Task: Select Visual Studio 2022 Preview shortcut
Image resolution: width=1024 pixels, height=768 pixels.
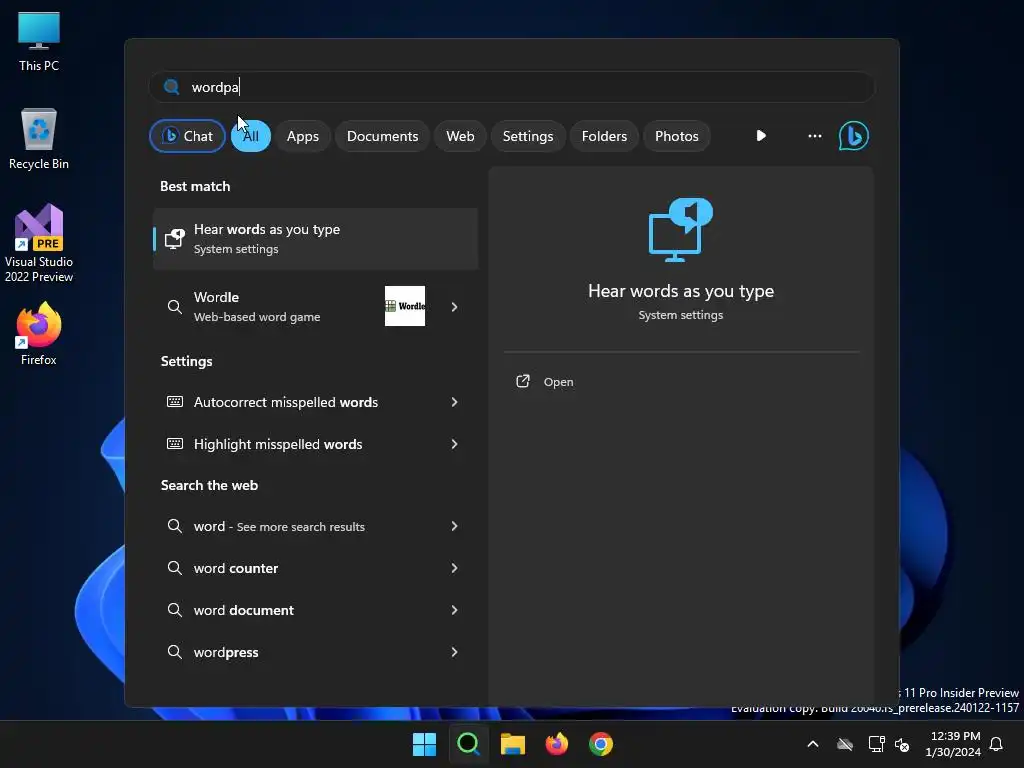Action: 39,243
